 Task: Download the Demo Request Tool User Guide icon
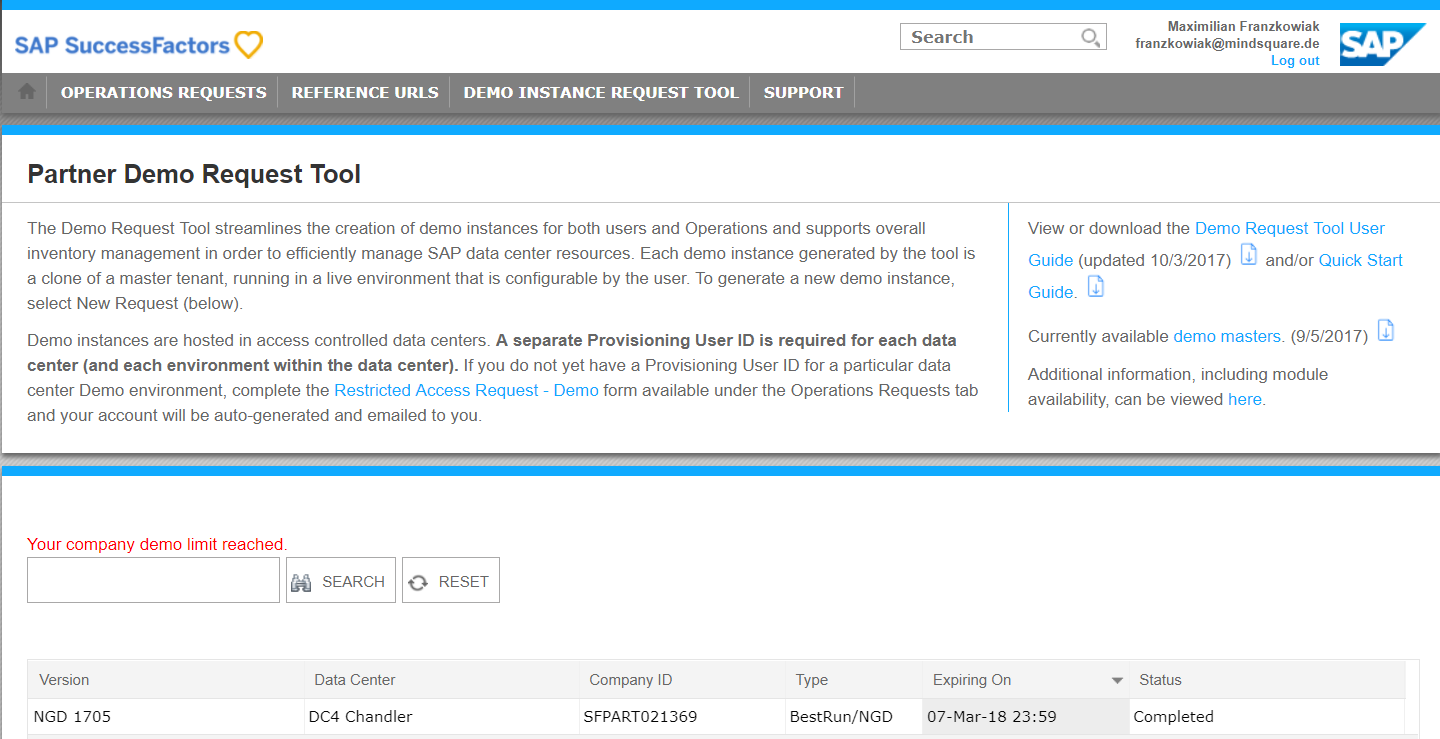click(x=1249, y=255)
